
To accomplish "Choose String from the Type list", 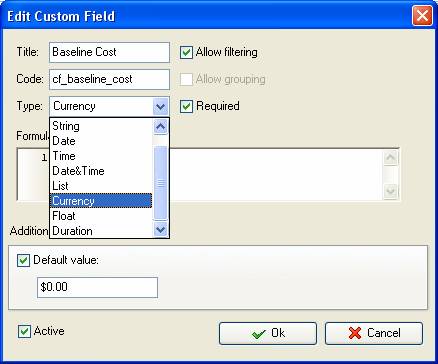I will tap(101, 126).
